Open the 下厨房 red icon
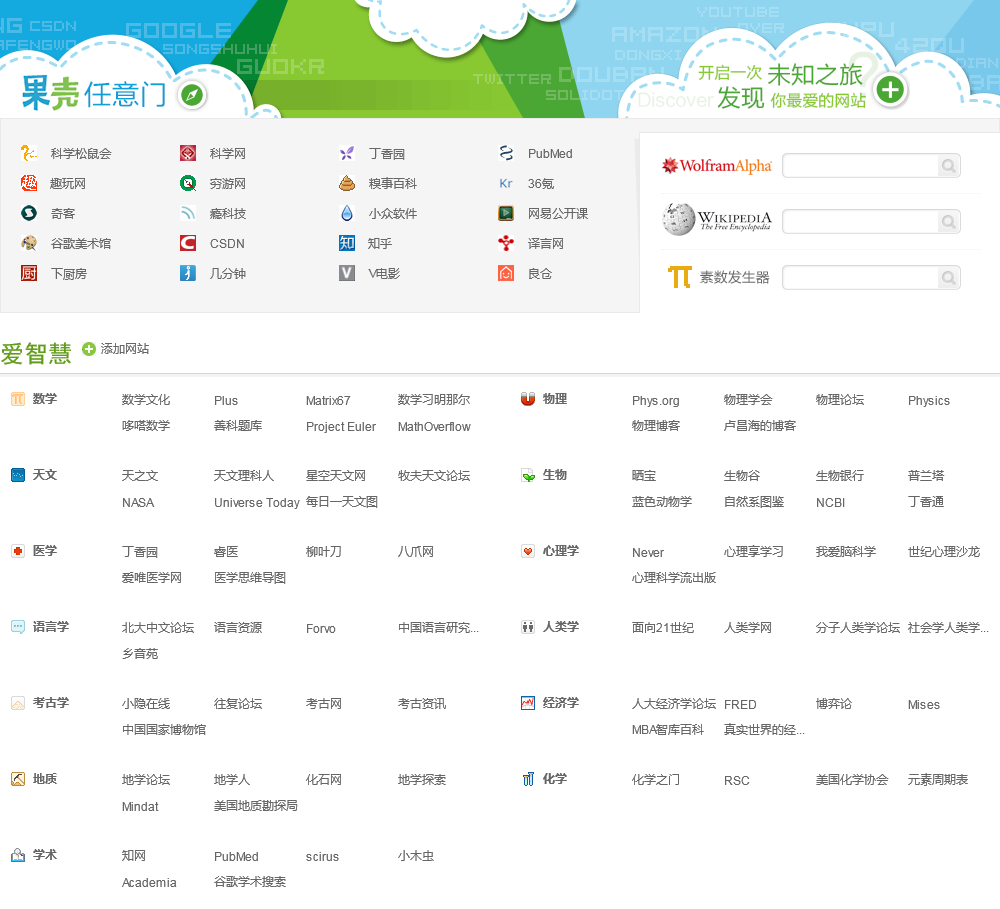Viewport: 1000px width, 909px height. 29,273
